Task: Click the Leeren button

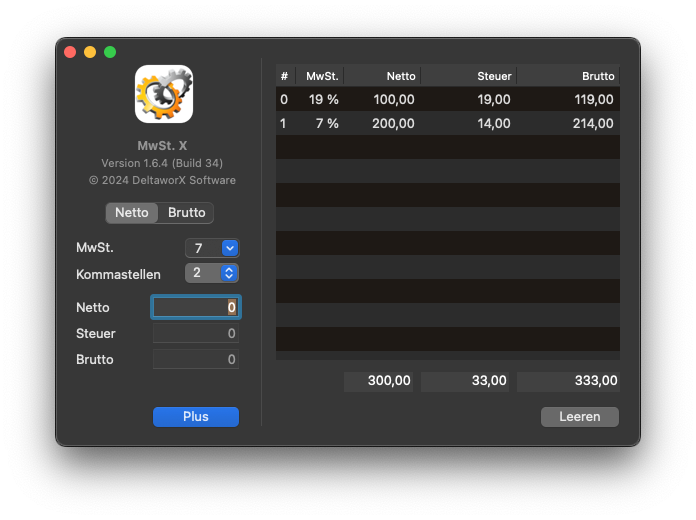Action: point(580,417)
